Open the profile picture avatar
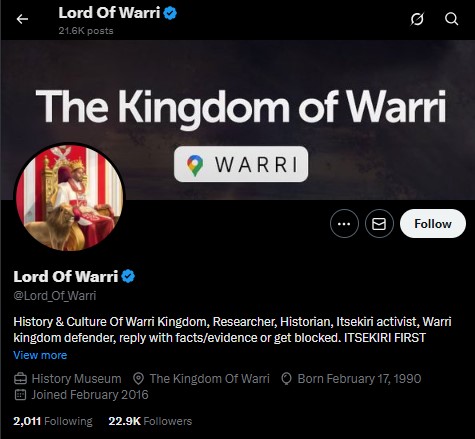475x439 pixels. pos(69,198)
